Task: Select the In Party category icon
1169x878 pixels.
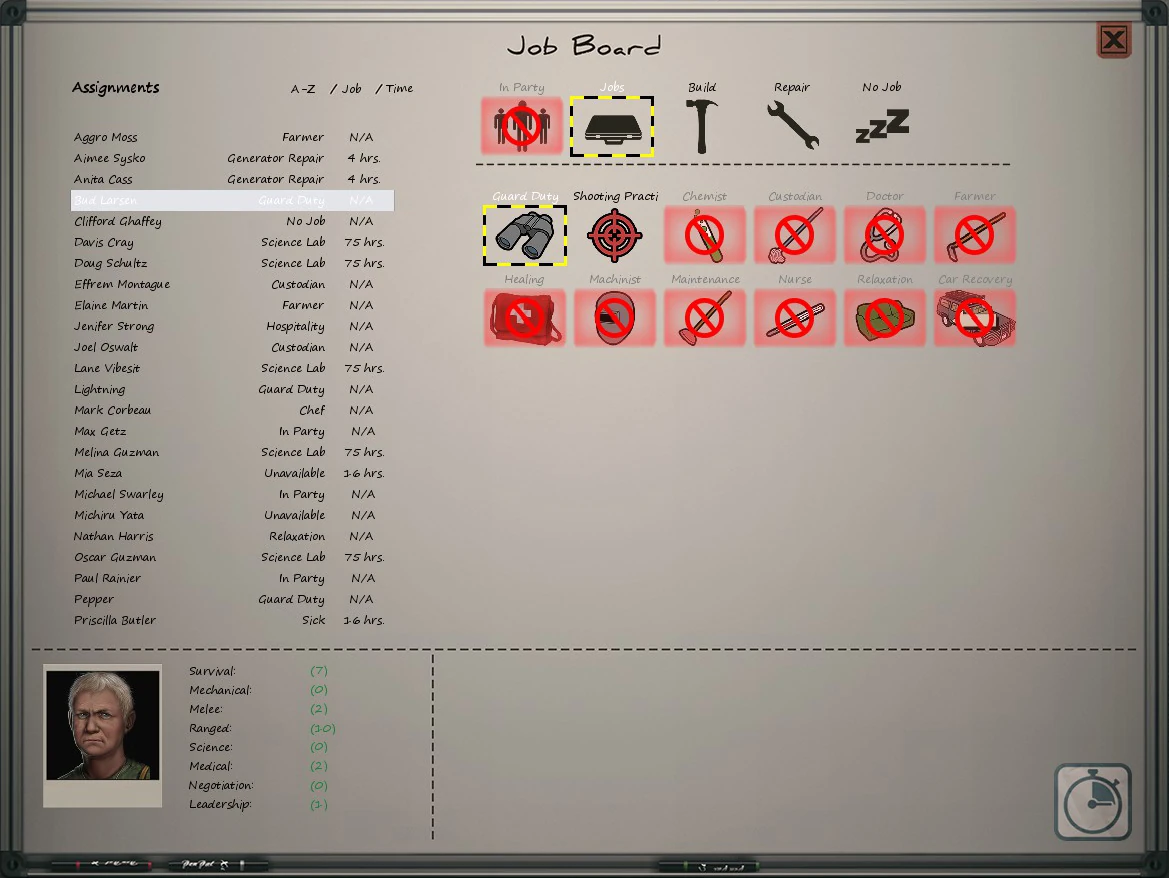Action: tap(522, 125)
